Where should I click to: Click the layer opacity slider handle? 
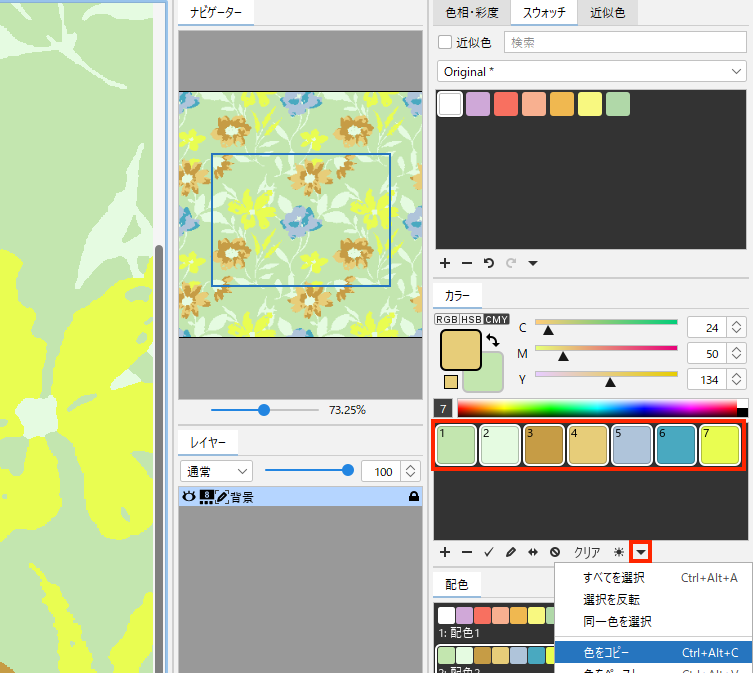(348, 470)
